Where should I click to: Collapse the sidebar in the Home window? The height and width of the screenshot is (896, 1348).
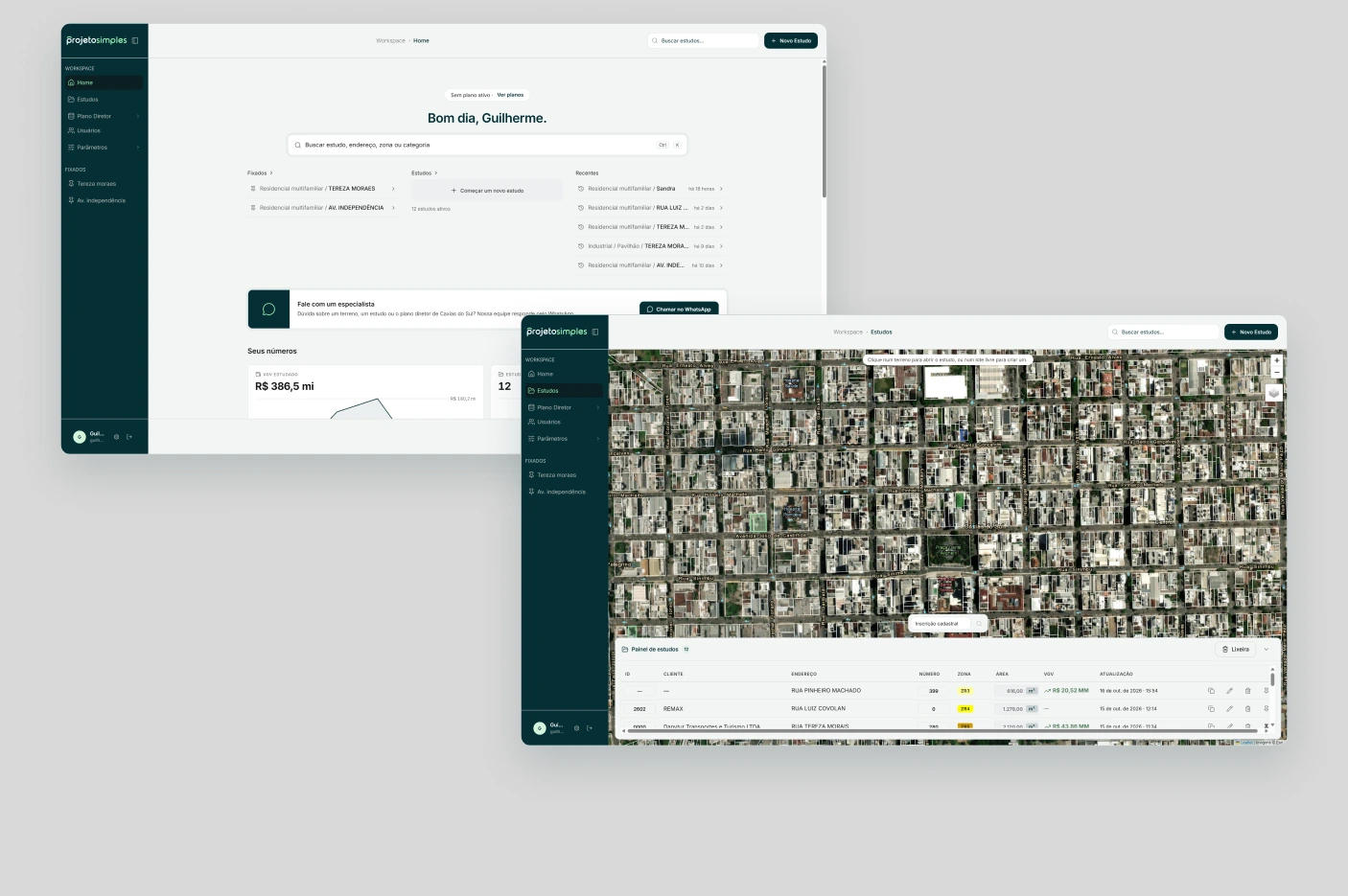point(135,40)
